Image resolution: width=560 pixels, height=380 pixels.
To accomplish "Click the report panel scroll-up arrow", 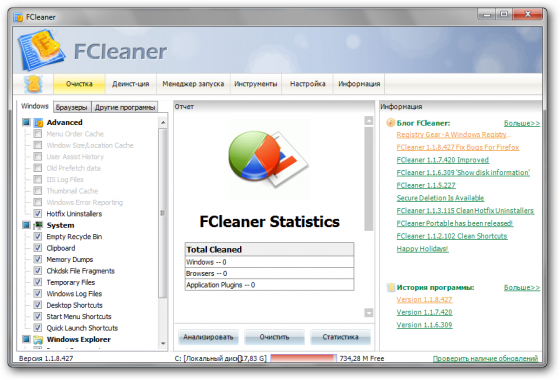I will (x=369, y=121).
